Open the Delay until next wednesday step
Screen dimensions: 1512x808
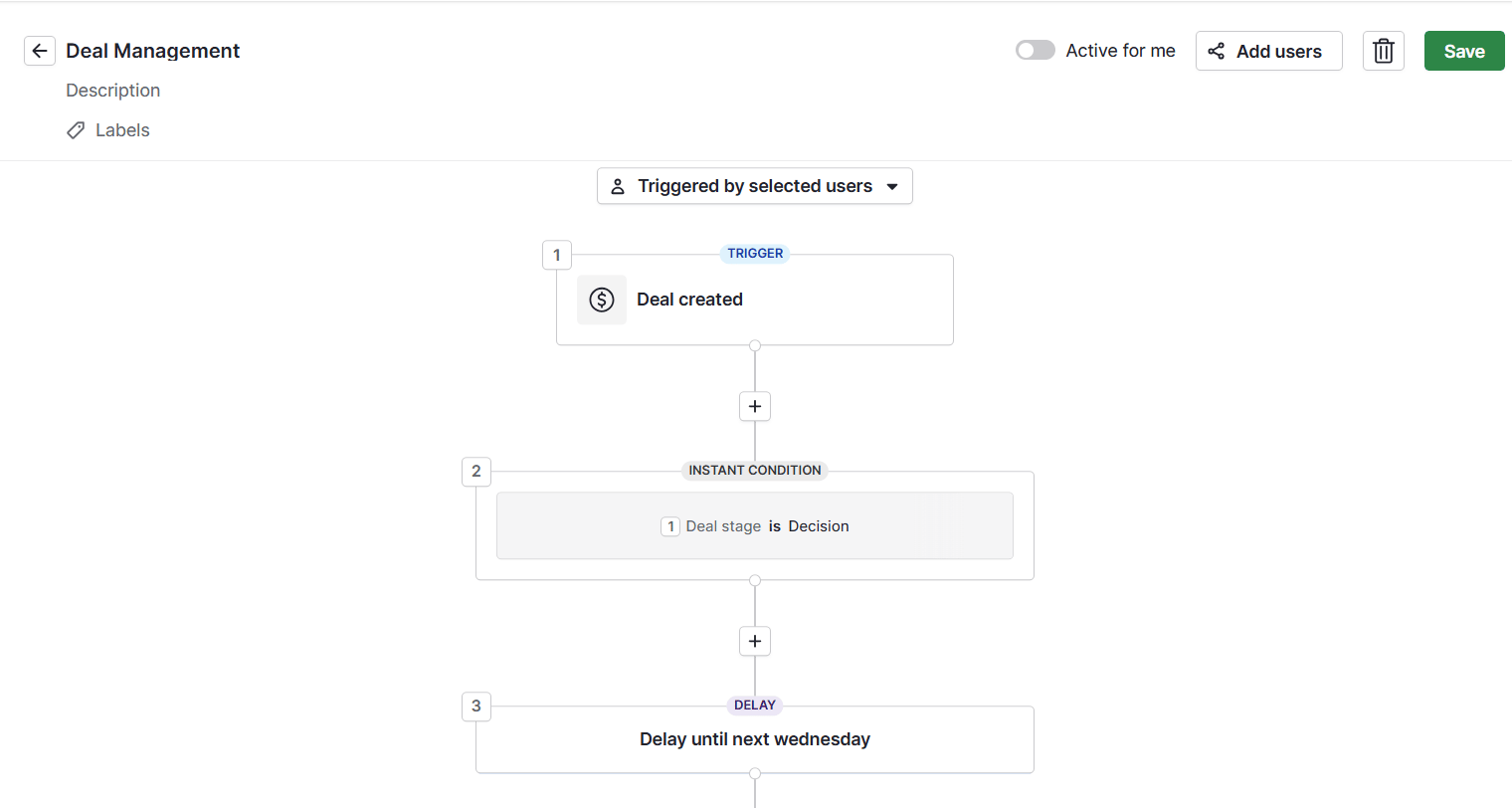point(754,738)
